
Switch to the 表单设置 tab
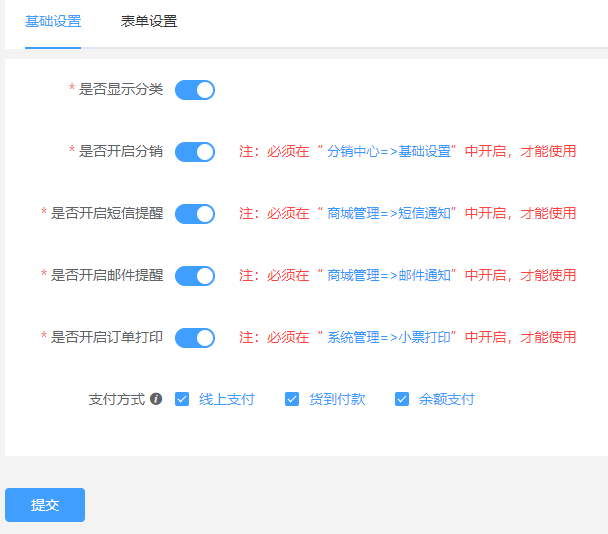click(149, 21)
